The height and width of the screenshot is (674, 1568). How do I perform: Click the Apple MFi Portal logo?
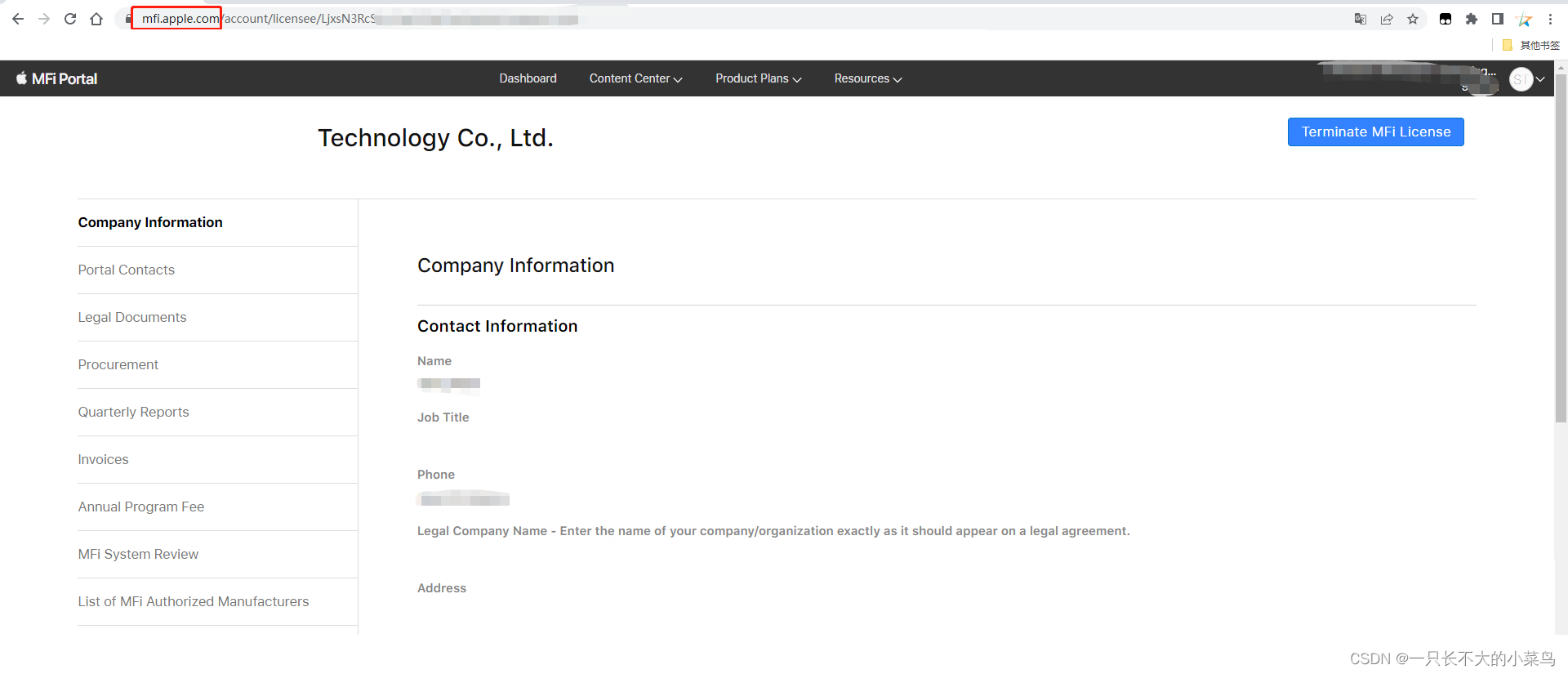(56, 78)
